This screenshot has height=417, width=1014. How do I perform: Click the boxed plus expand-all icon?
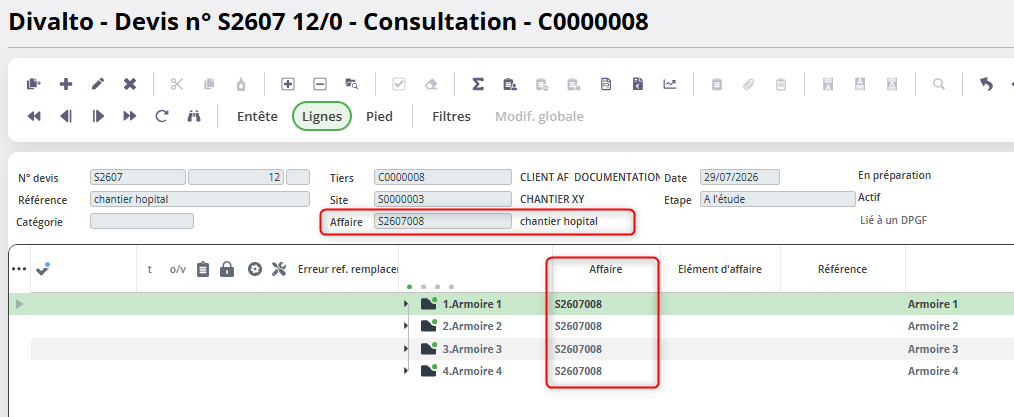288,84
